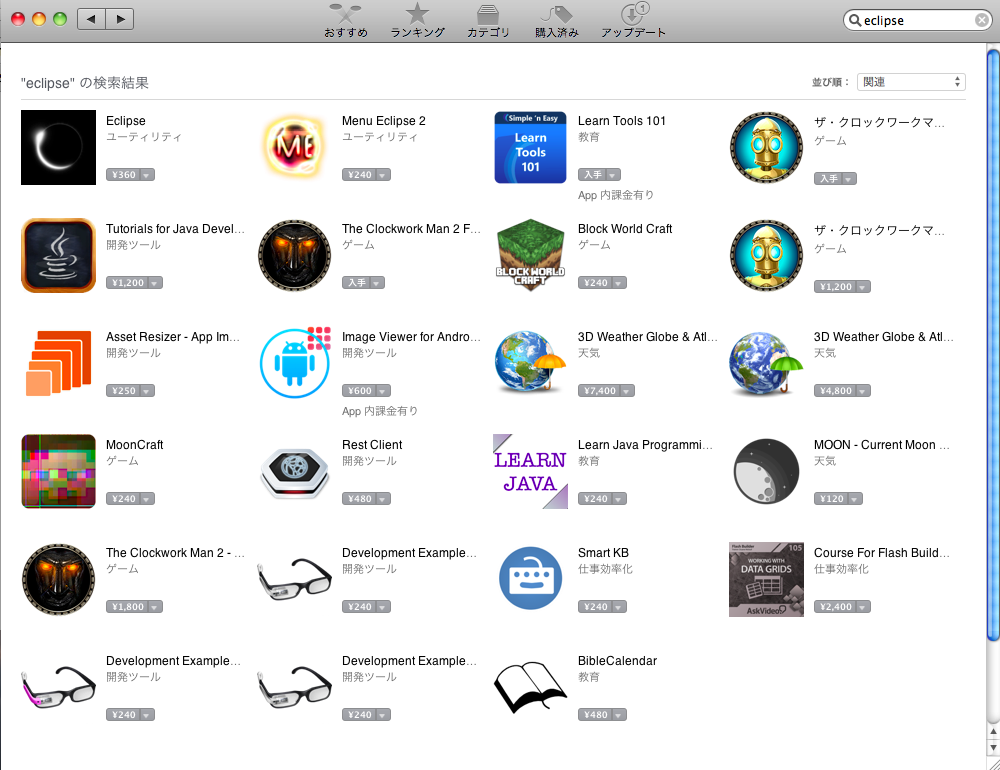Open The Clockwork Man 2 ¥1,800 icon
This screenshot has width=1000, height=770.
58,579
